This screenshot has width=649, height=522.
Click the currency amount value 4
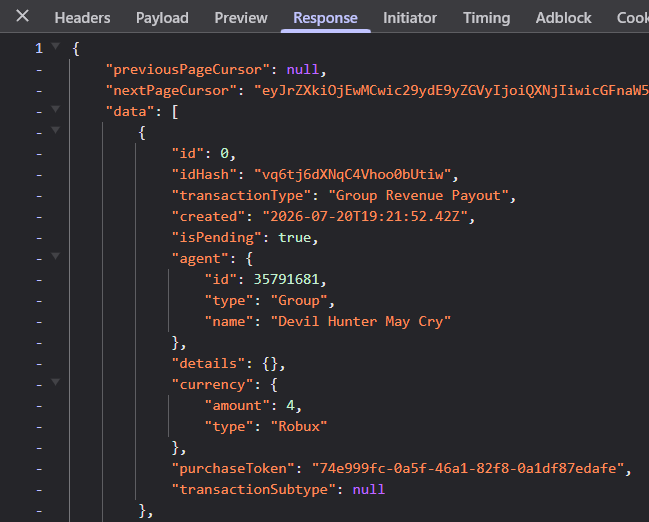[x=290, y=405]
